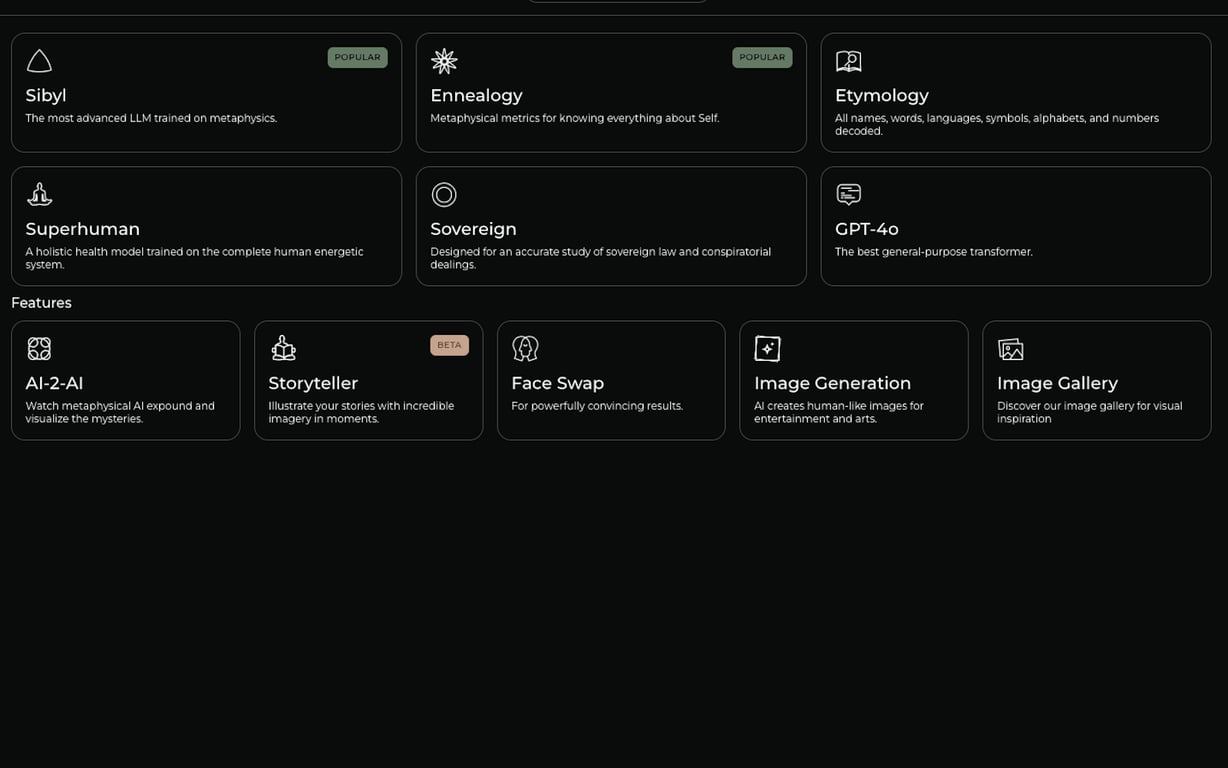This screenshot has width=1228, height=768.
Task: Click the AI-2-AI icon
Action: [x=39, y=348]
